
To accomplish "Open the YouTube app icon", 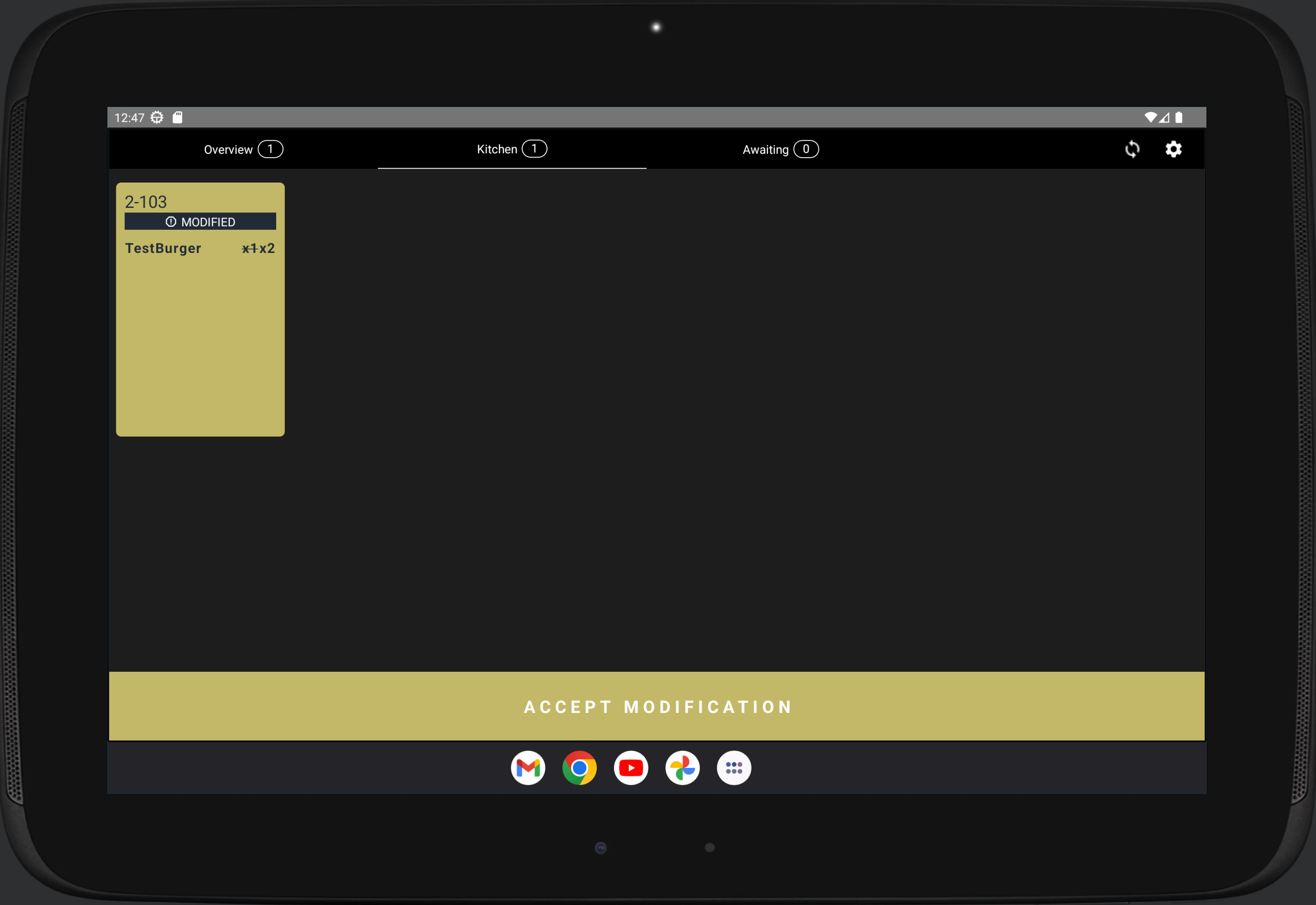I will point(631,768).
